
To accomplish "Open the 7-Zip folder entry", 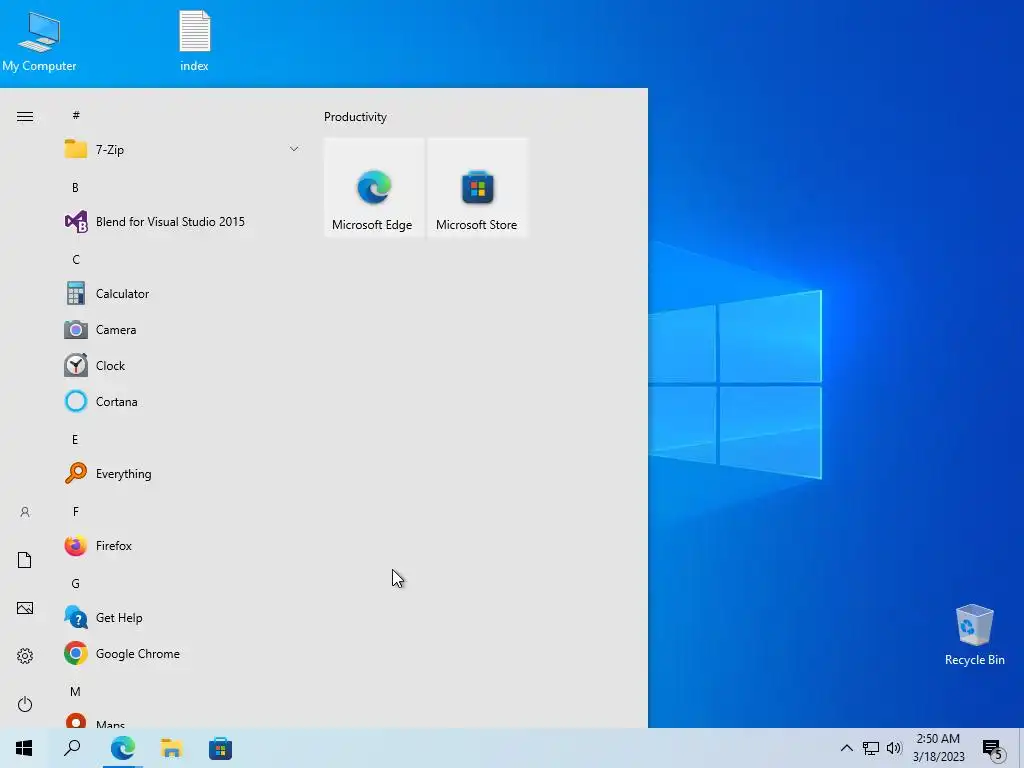I will coord(182,150).
